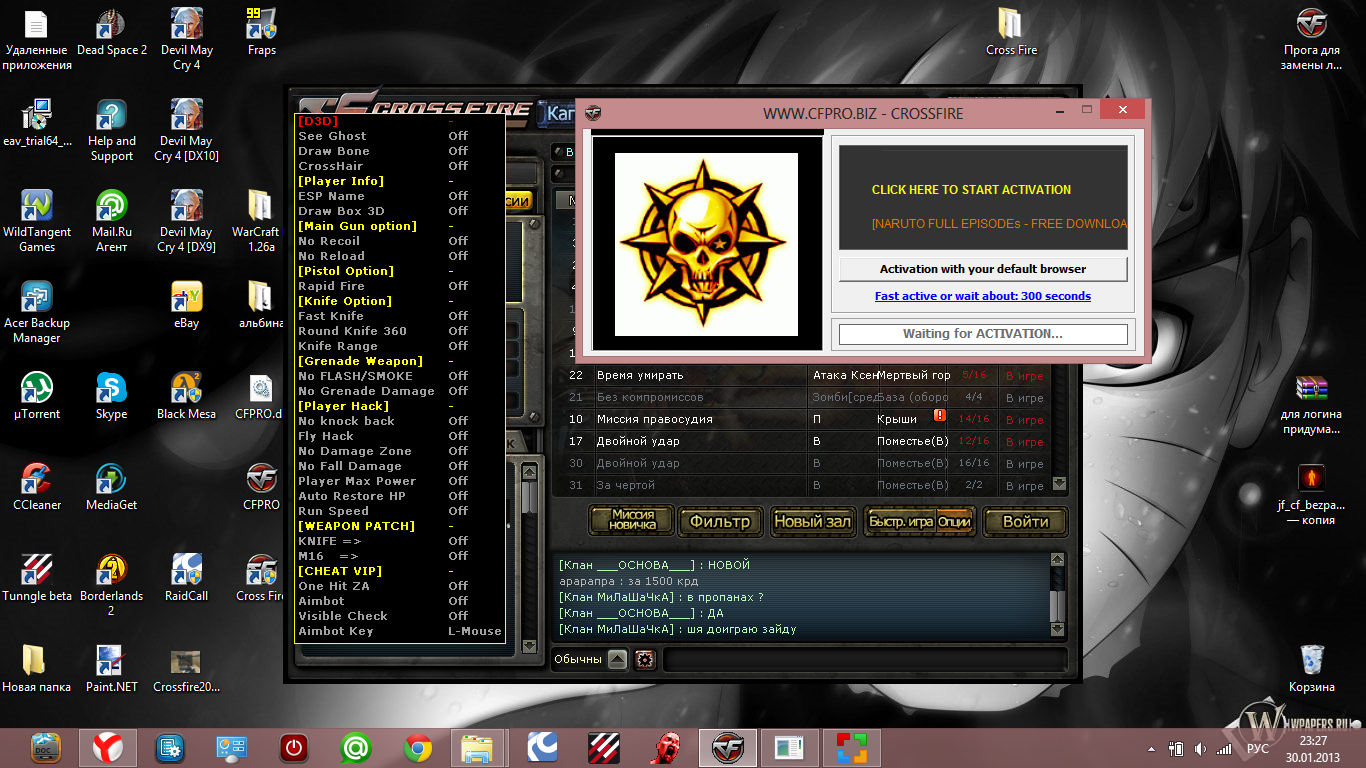This screenshot has height=768, width=1366.
Task: Open Yandex browser from the taskbar
Action: pos(108,747)
